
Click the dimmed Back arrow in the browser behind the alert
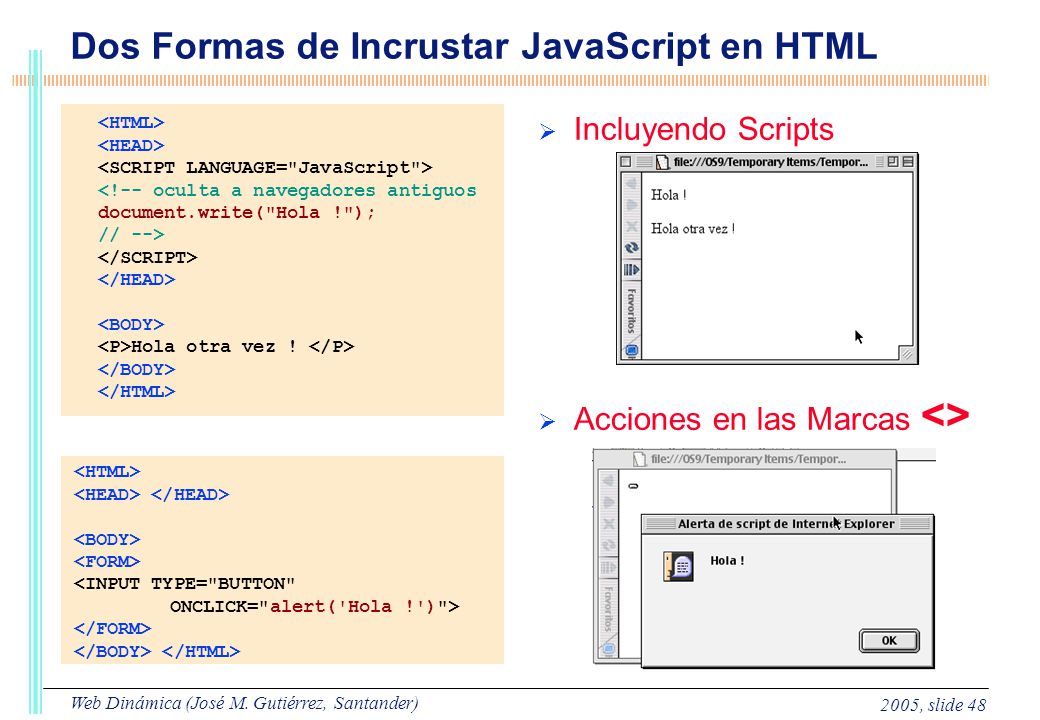[608, 481]
